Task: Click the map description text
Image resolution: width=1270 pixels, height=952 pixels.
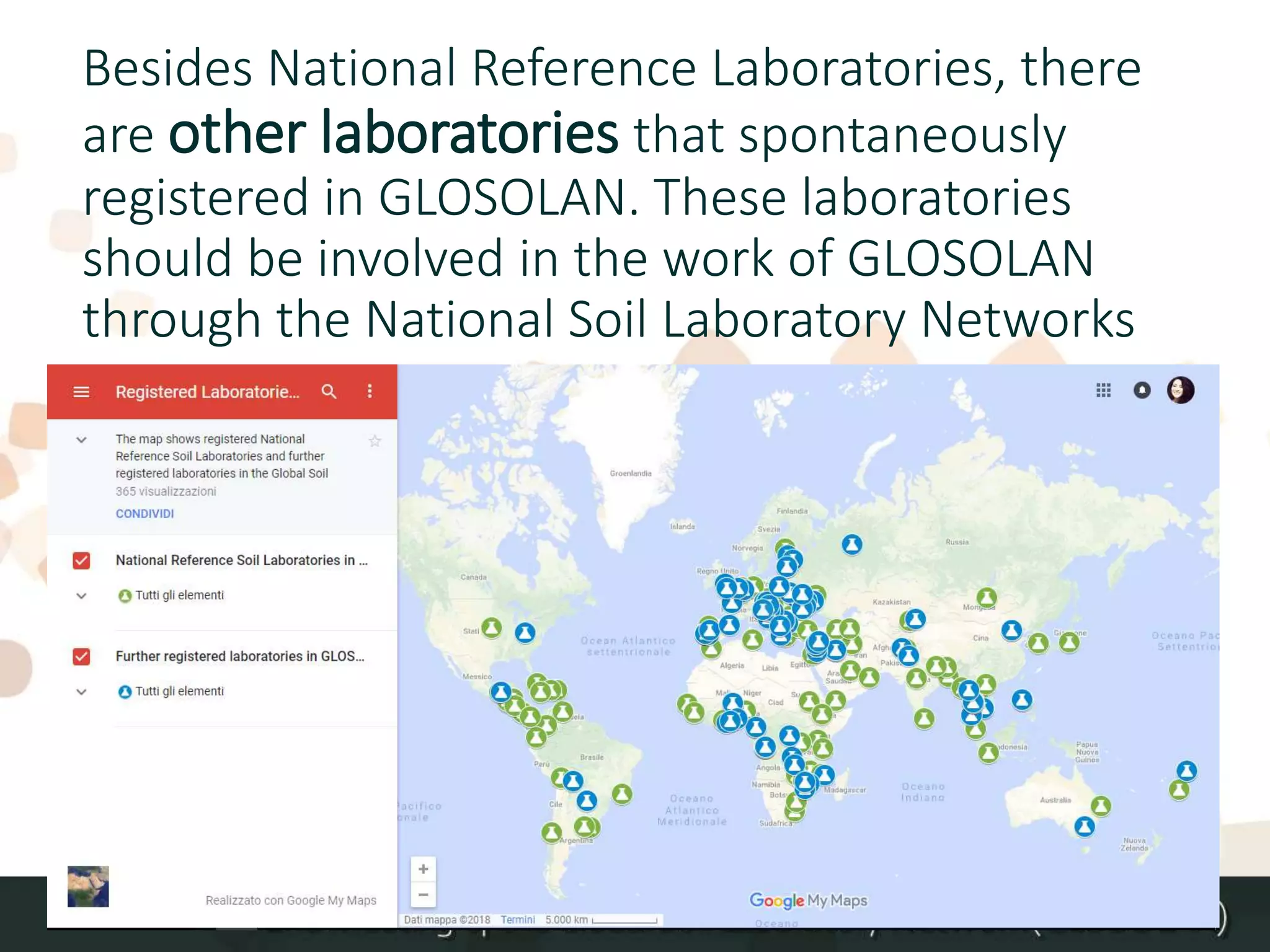Action: coord(221,456)
